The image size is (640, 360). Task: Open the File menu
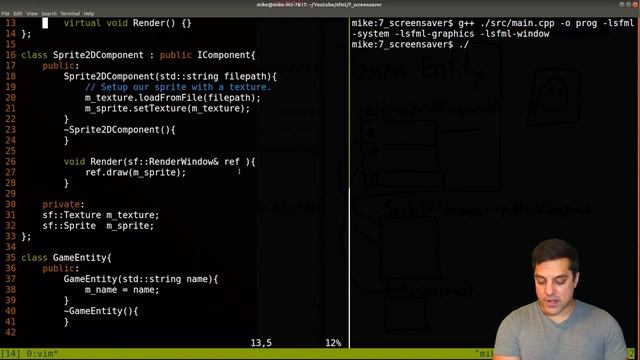5,13
